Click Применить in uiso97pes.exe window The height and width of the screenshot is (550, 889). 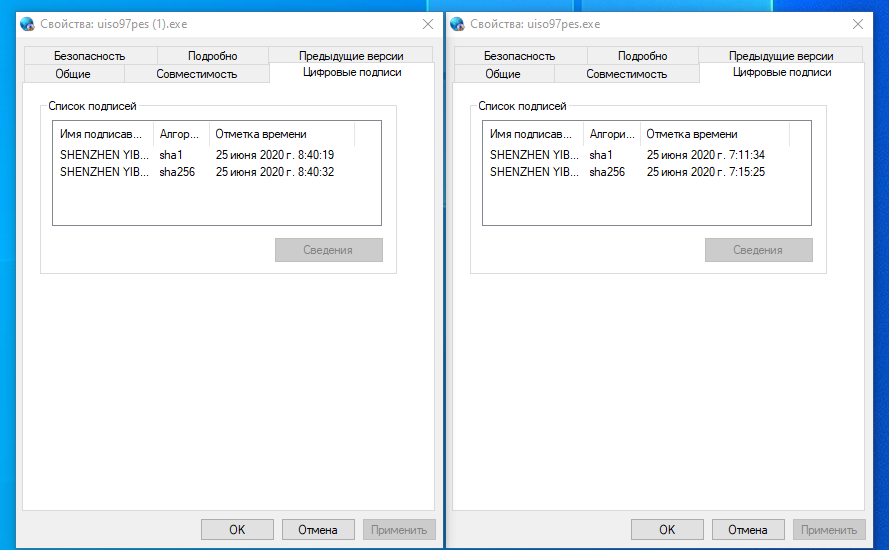point(829,530)
